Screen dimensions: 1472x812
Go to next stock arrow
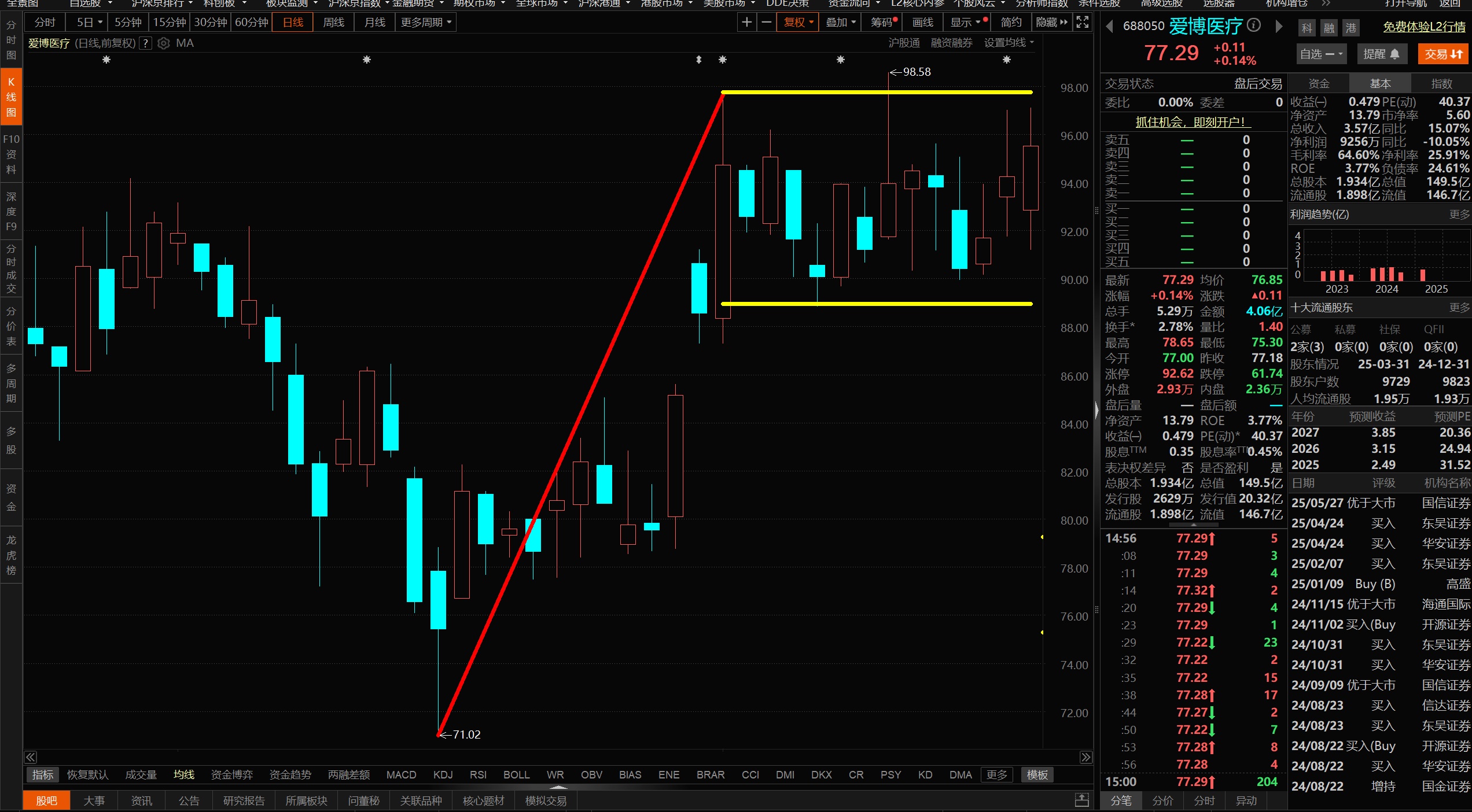click(x=1278, y=27)
